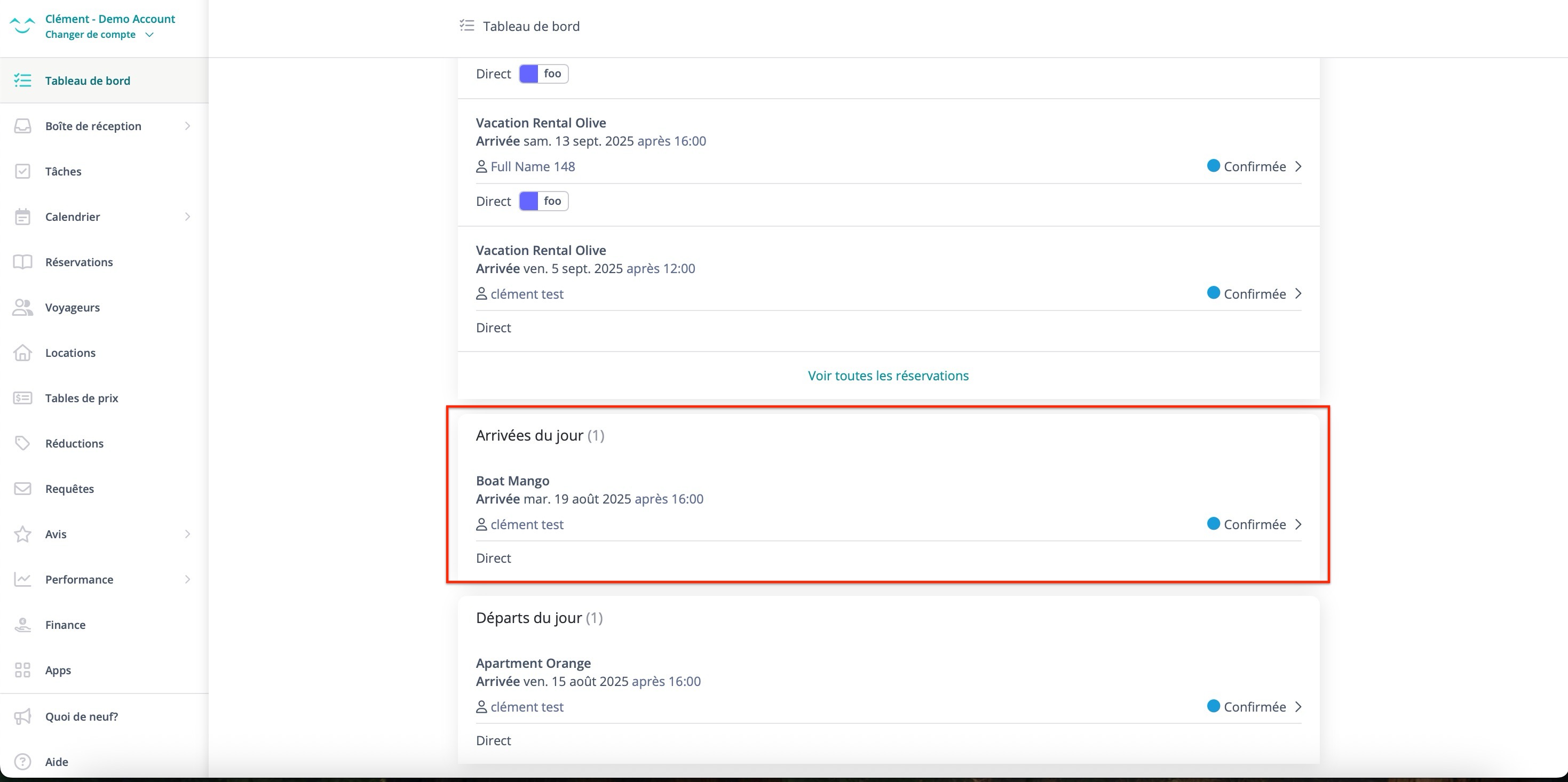Open the Boîte de réception inbox icon
The width and height of the screenshot is (1568, 782).
coord(22,126)
